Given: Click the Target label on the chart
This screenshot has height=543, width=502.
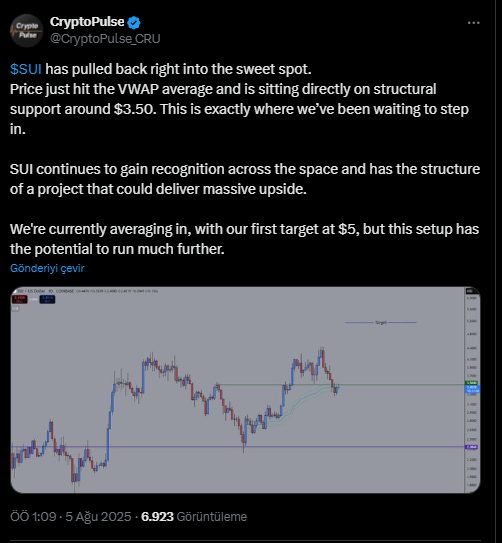Looking at the screenshot, I should point(381,322).
